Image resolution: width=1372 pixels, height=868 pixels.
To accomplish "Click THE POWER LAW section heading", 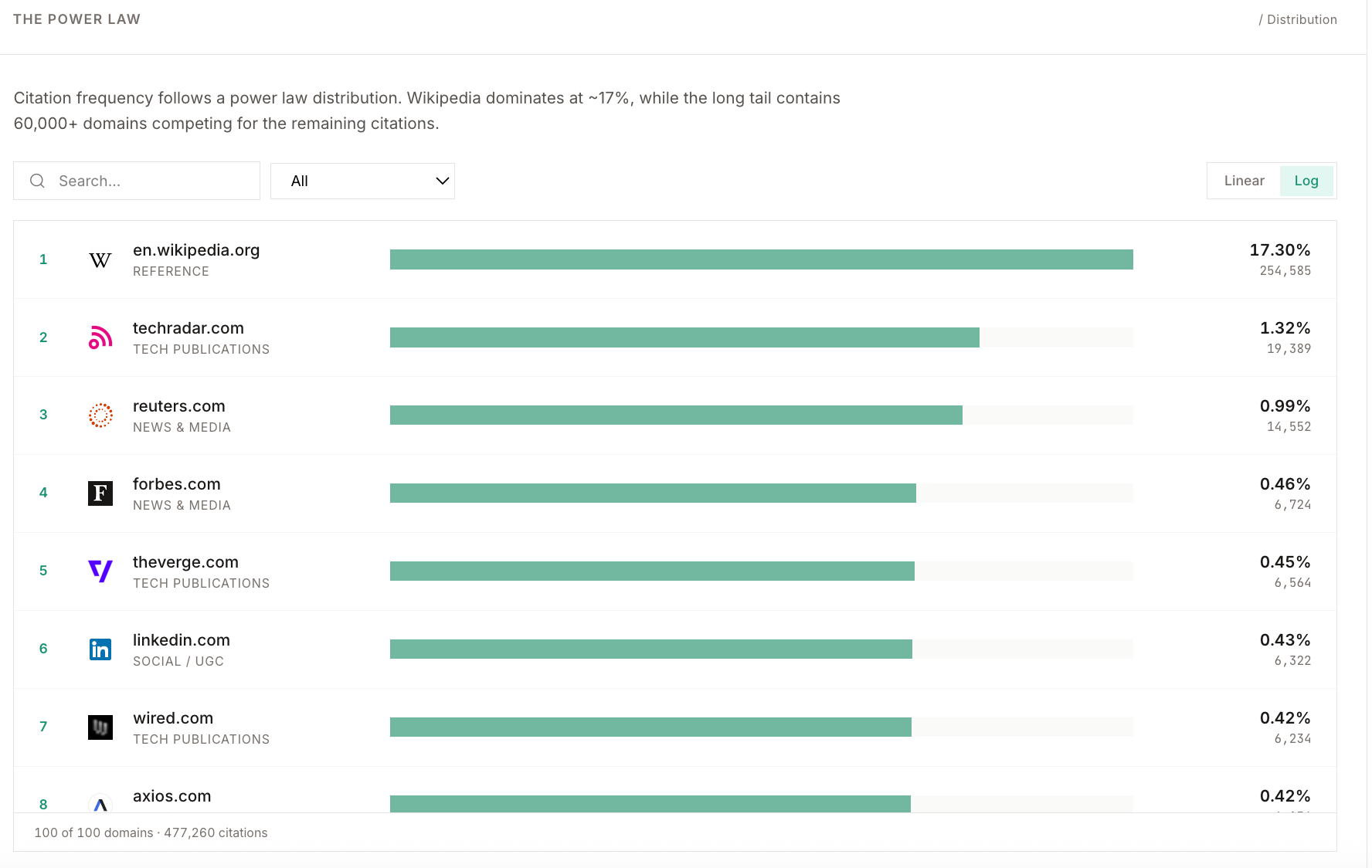I will (76, 19).
